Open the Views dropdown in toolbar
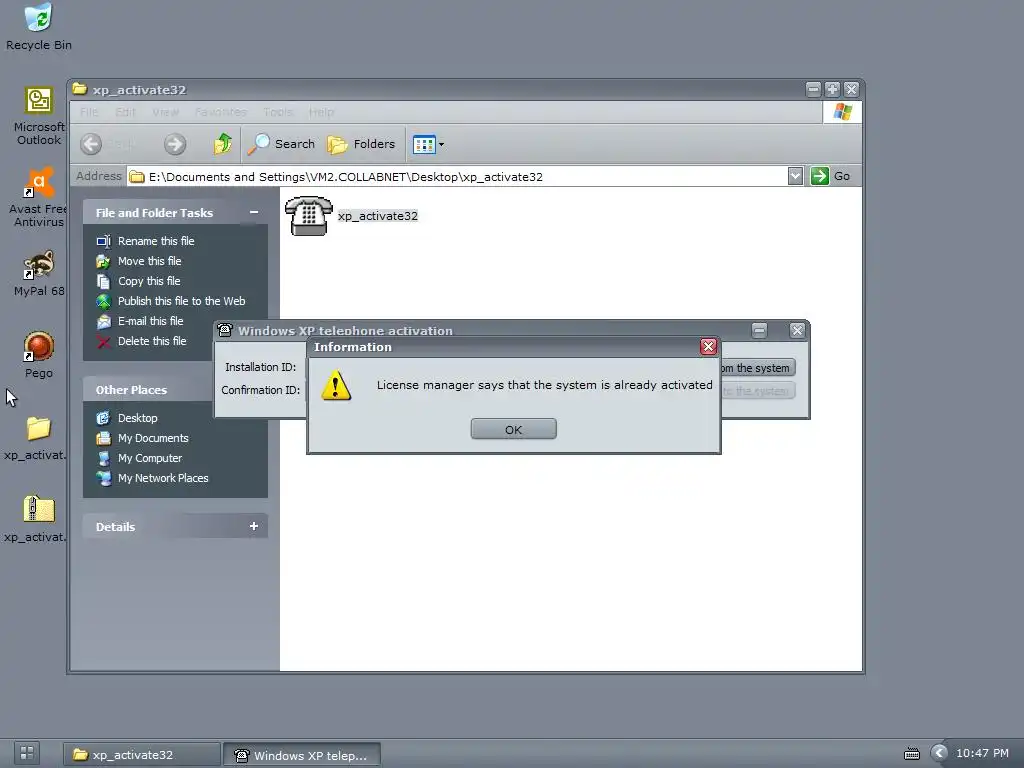 coord(428,144)
